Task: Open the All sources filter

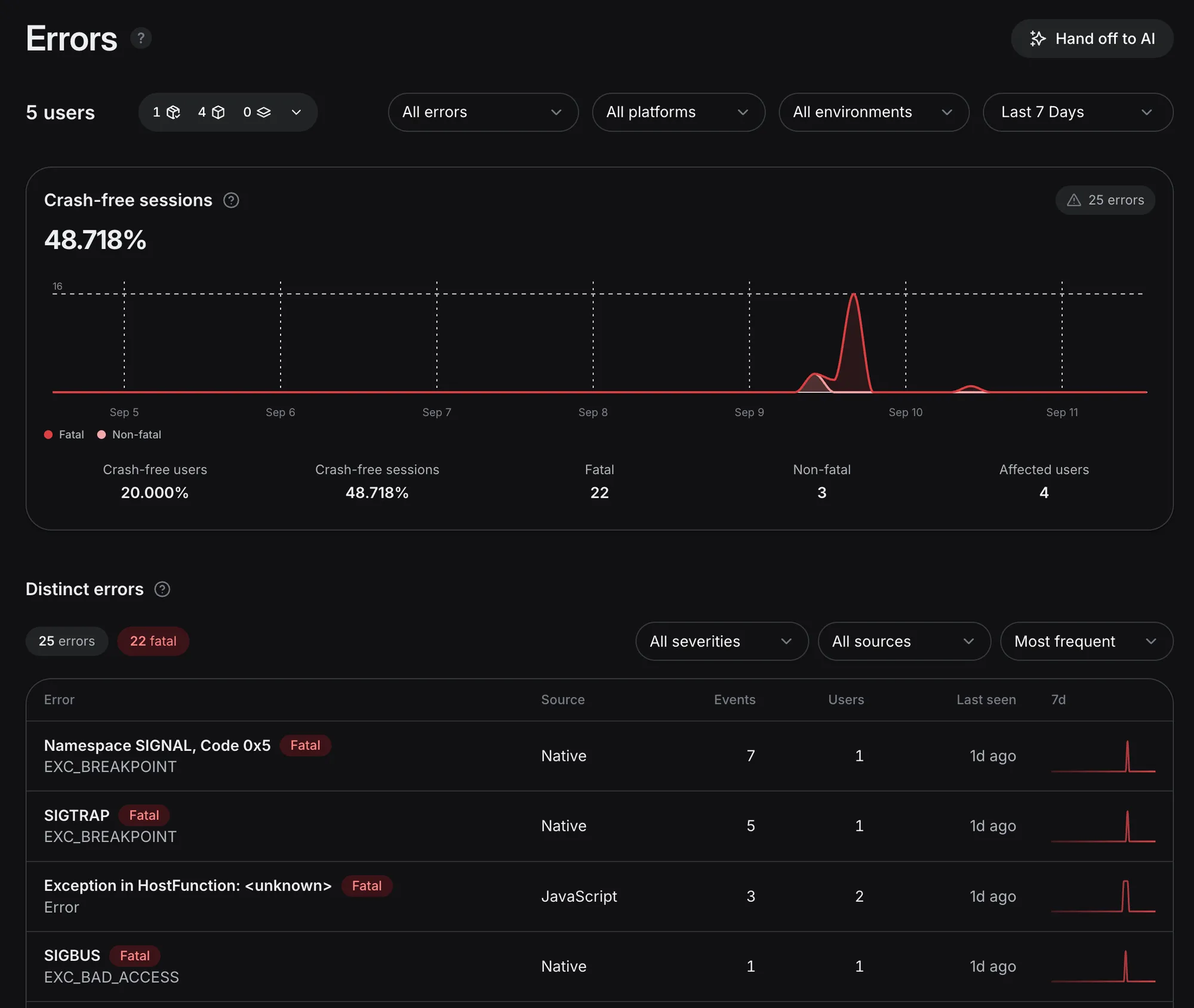Action: (904, 642)
